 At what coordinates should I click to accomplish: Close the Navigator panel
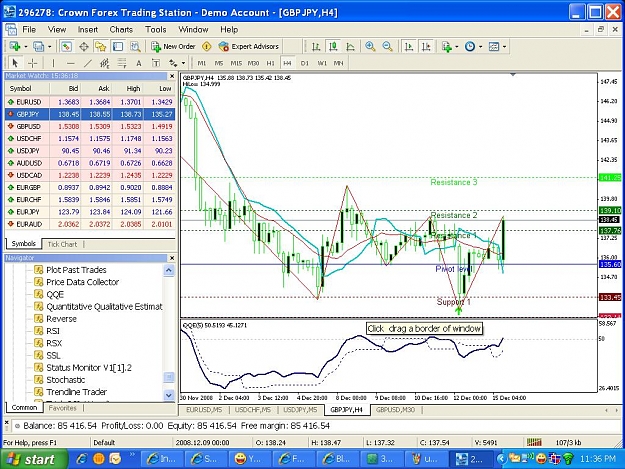(172, 258)
